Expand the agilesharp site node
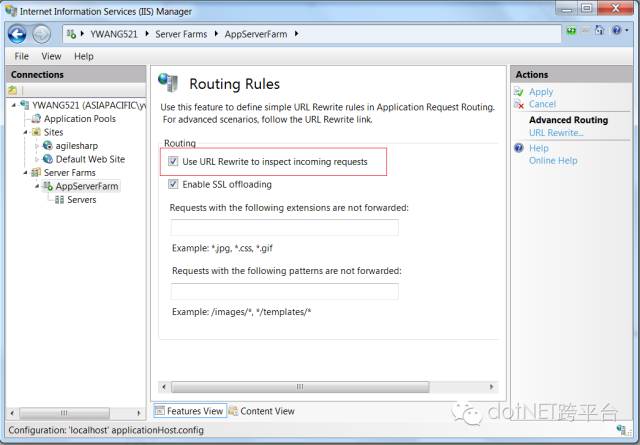Viewport: 640px width, 445px height. tap(37, 146)
